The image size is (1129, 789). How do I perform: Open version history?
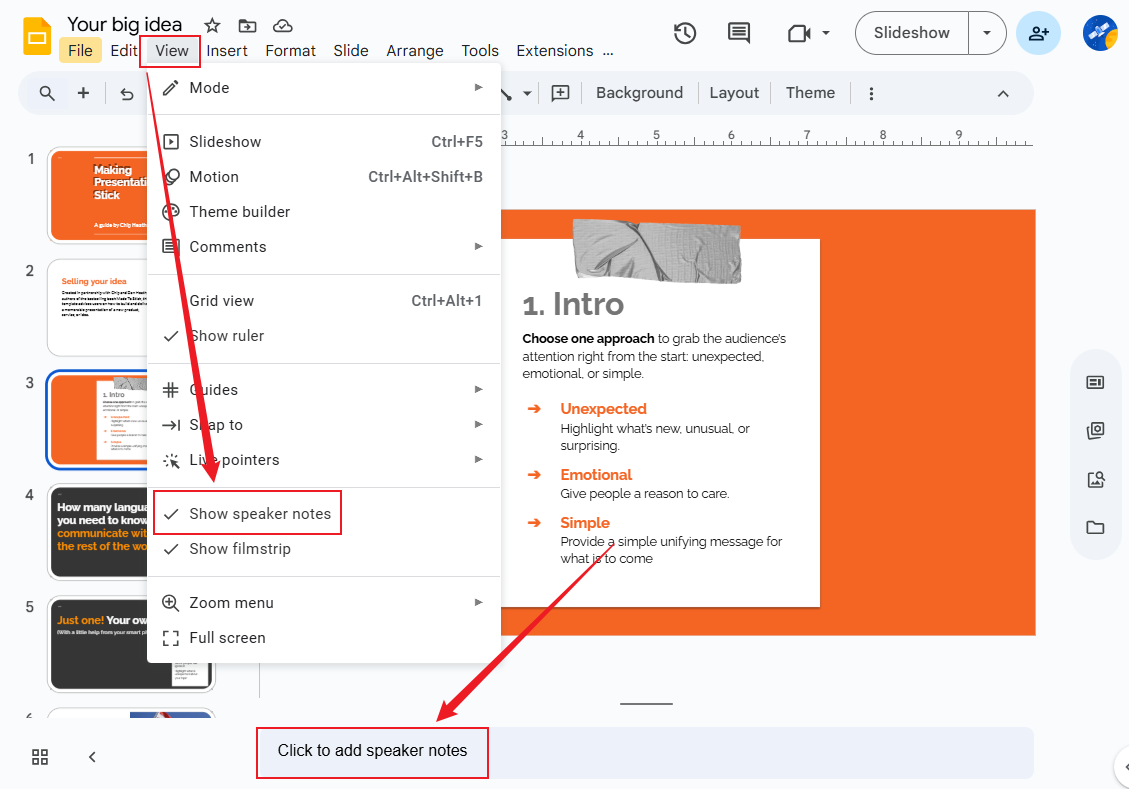tap(685, 33)
